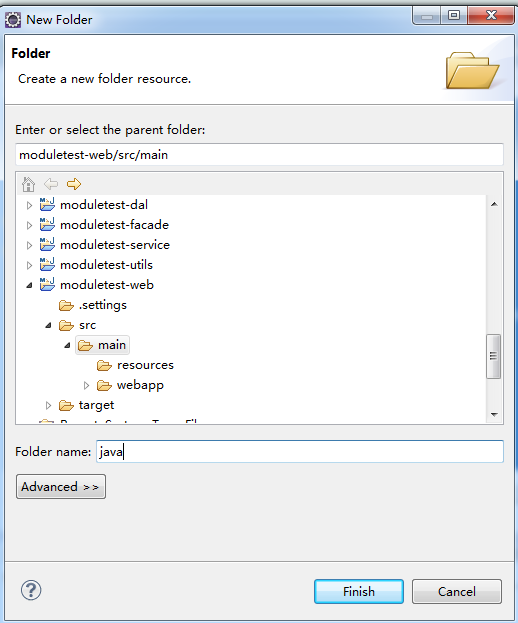This screenshot has height=623, width=518.
Task: Open Advanced options section
Action: 61,486
